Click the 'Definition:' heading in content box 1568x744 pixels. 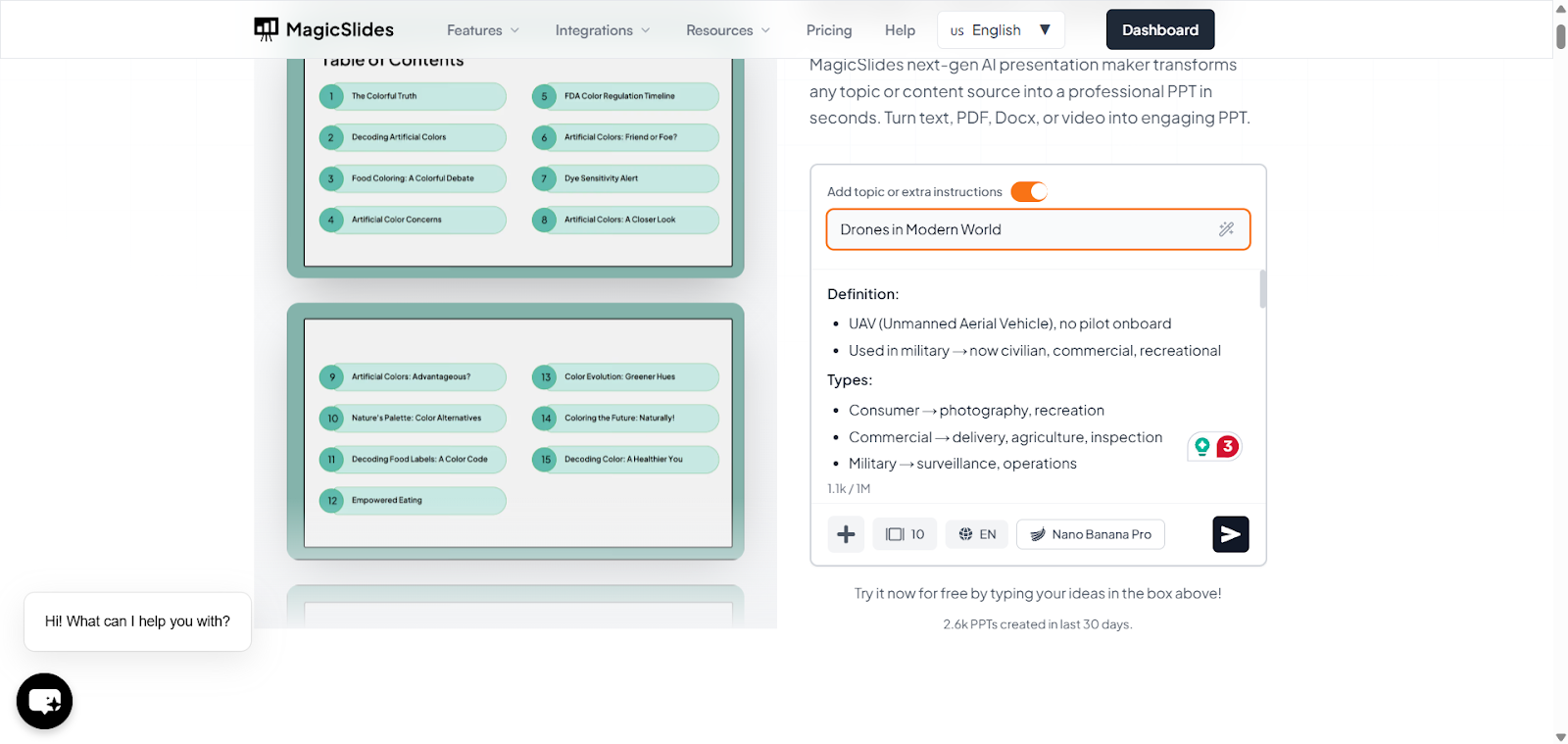862,294
